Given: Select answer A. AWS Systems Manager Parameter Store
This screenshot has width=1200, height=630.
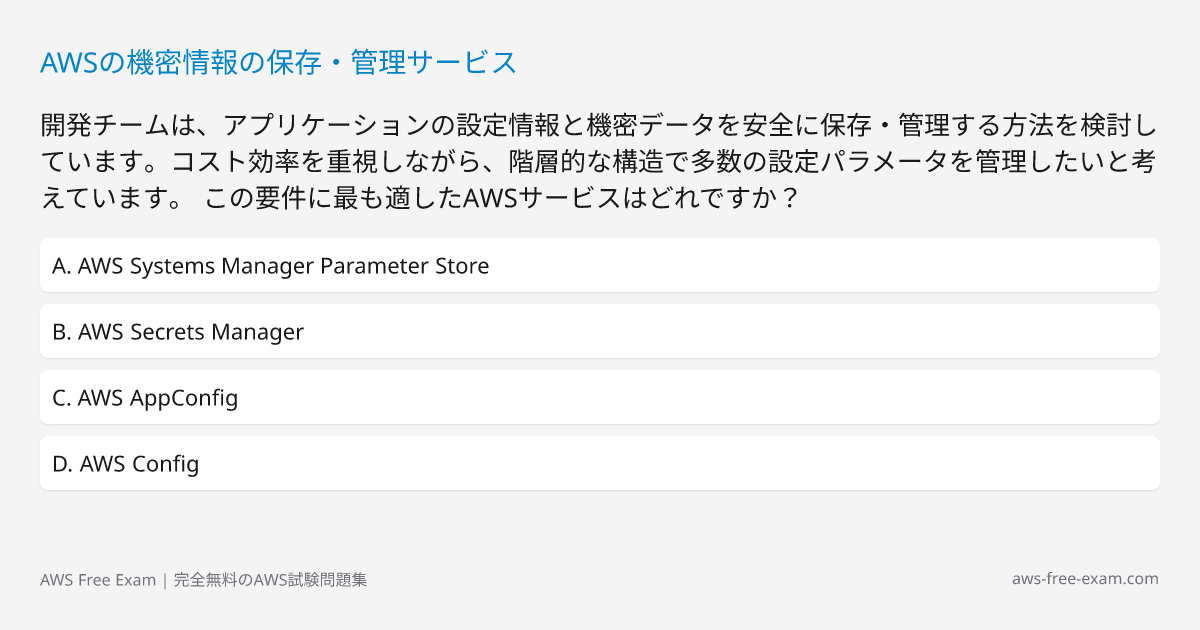Looking at the screenshot, I should click(x=600, y=265).
